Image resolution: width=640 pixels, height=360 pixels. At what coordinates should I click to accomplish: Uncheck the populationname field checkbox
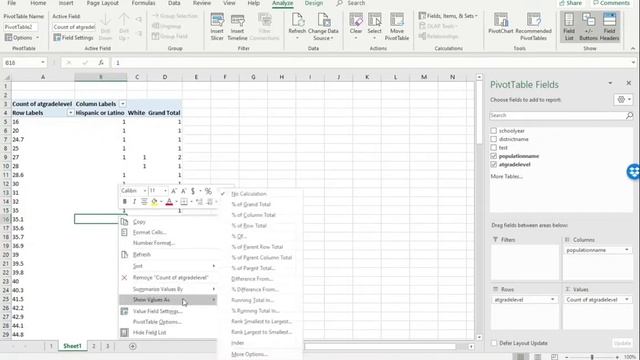point(493,156)
